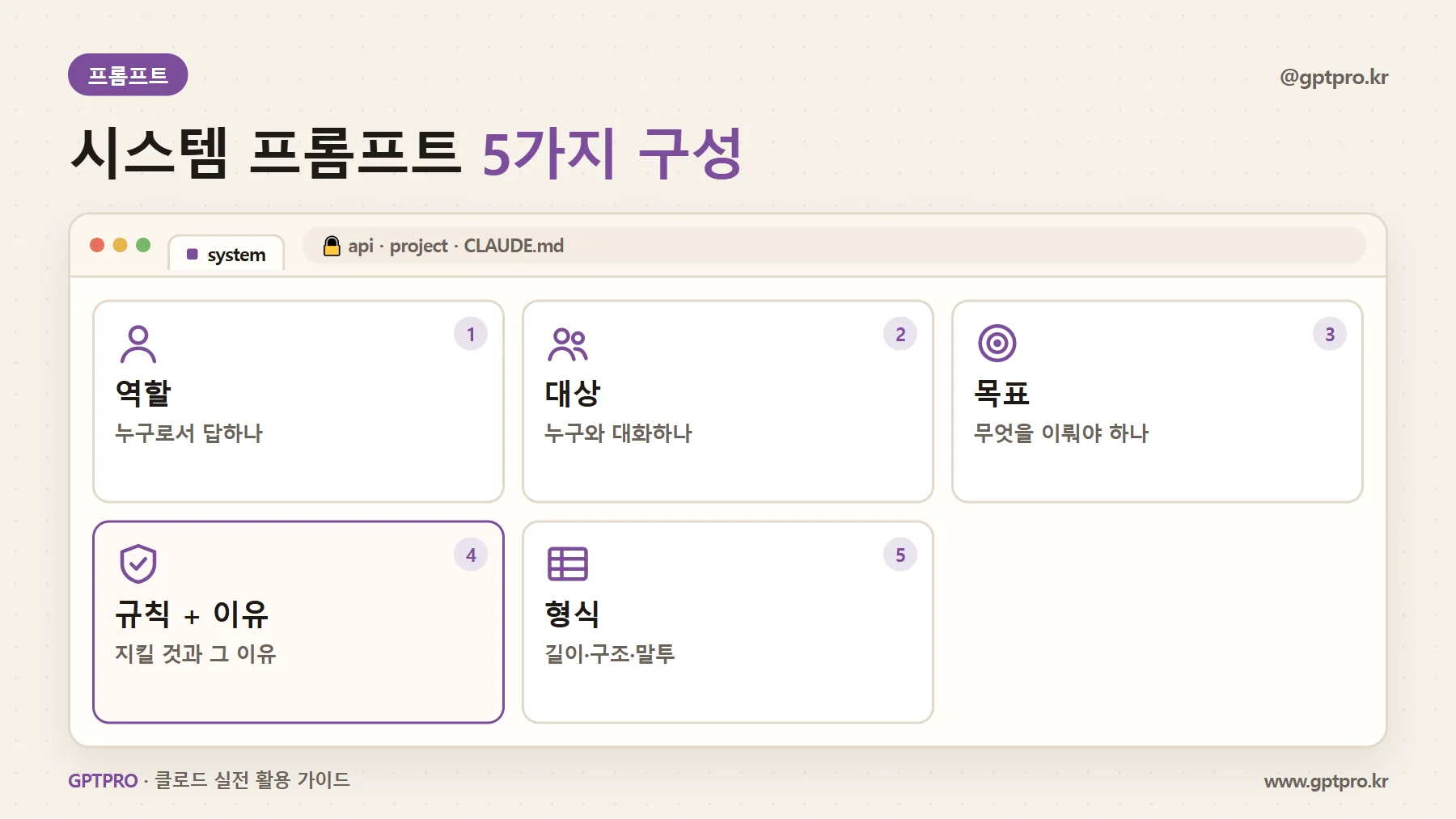
Task: Select the system tab
Action: (x=226, y=254)
